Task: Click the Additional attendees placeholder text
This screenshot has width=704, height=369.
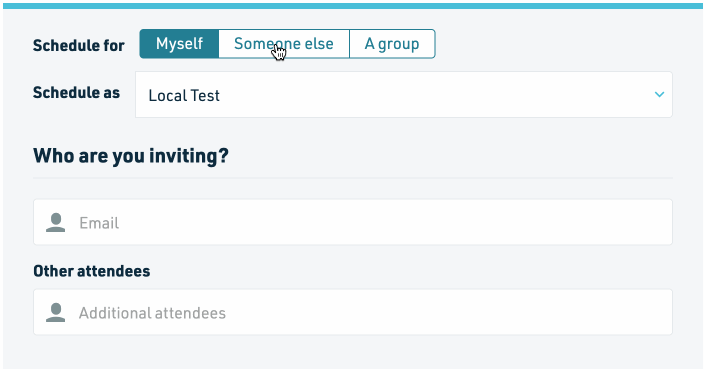Action: (x=152, y=313)
